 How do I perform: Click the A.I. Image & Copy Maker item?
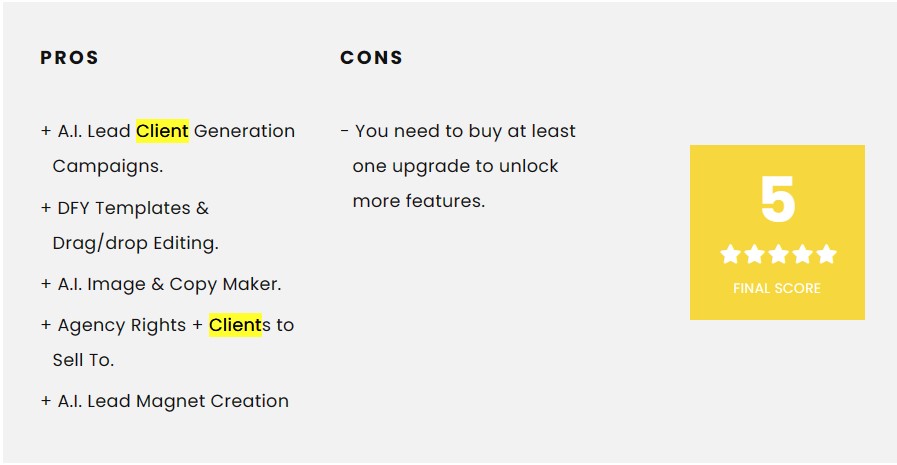(161, 284)
